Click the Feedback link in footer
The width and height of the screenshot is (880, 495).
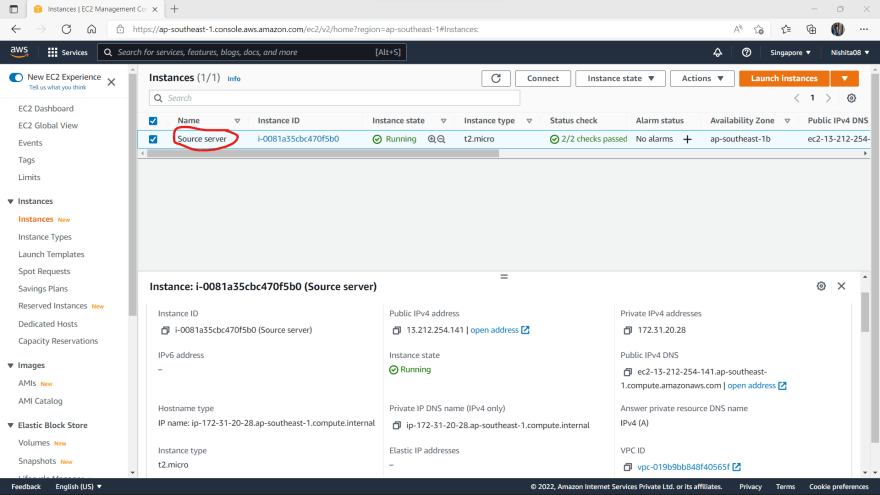tap(26, 487)
